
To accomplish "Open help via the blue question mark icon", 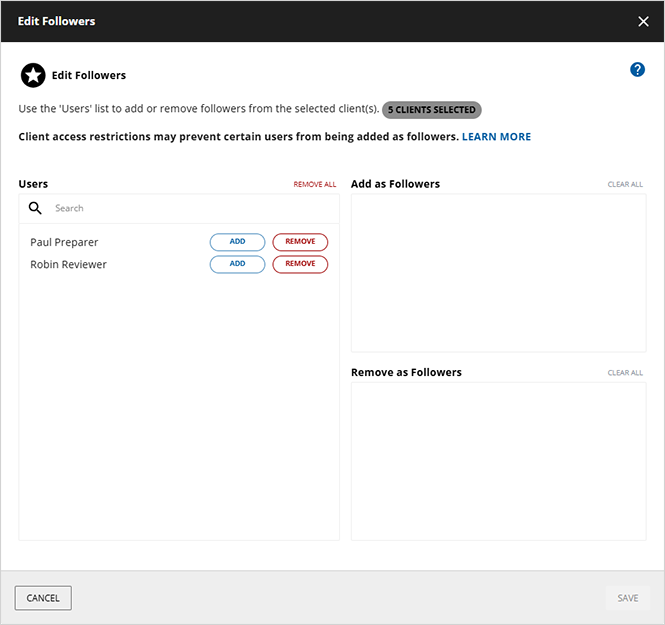I will pyautogui.click(x=637, y=70).
